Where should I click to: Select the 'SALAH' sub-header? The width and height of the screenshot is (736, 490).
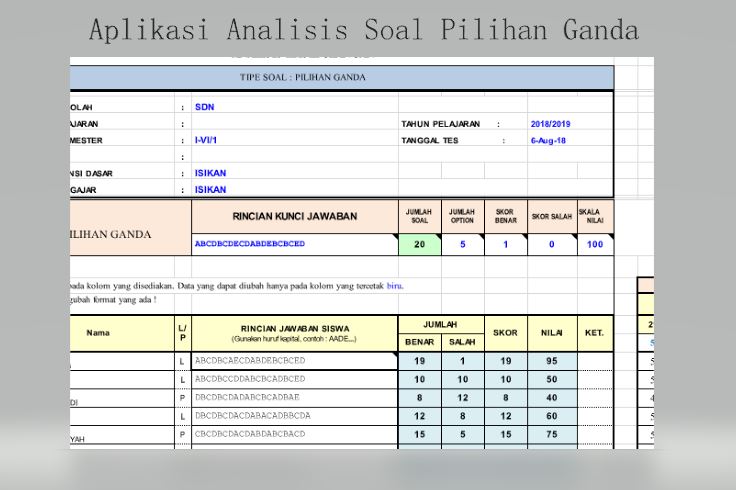click(462, 342)
